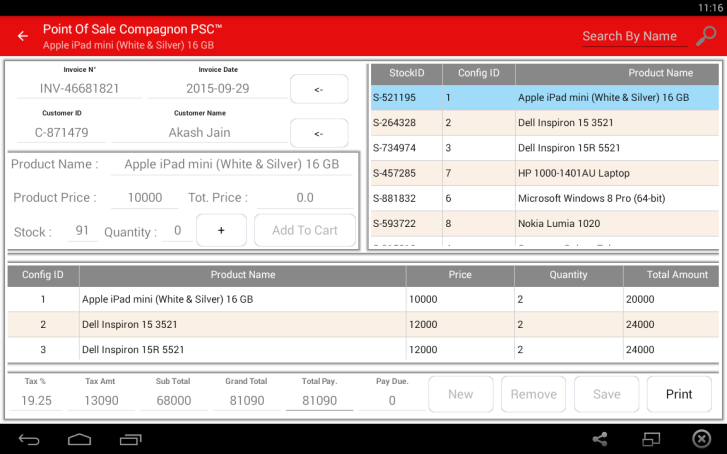Click Config ID header in stock table
The height and width of the screenshot is (454, 727).
tap(478, 73)
